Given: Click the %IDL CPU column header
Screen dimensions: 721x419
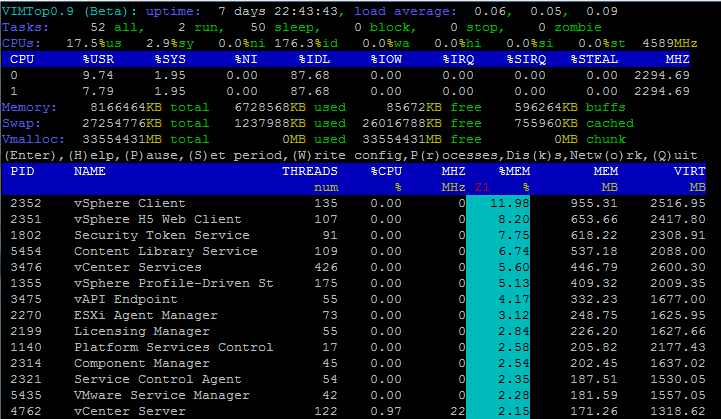Looking at the screenshot, I should (314, 59).
